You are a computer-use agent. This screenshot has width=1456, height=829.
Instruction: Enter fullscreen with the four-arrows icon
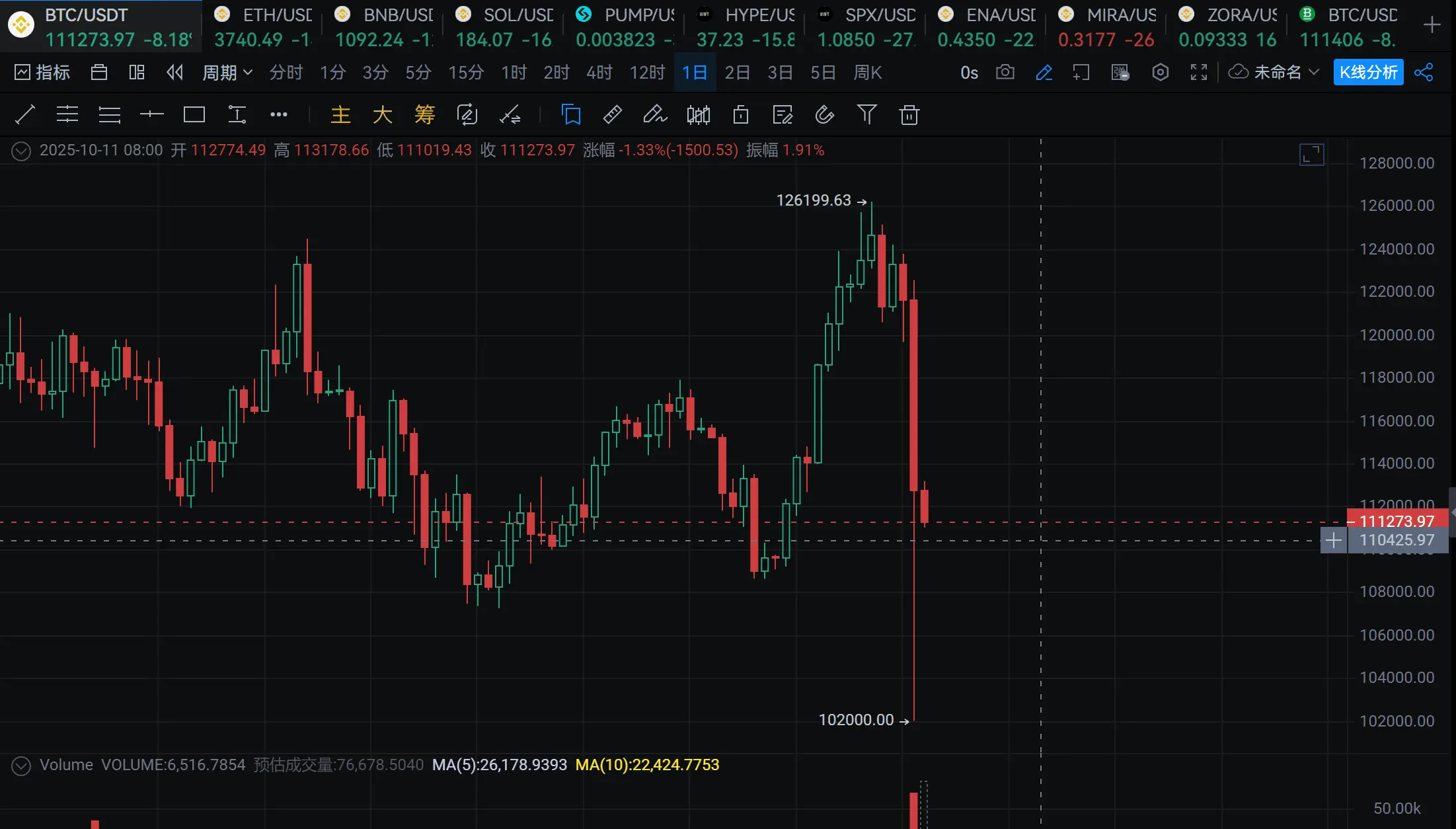pos(1198,72)
